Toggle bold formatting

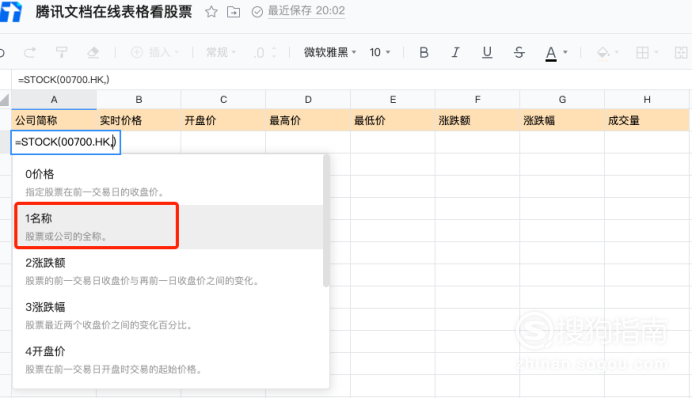tap(424, 53)
